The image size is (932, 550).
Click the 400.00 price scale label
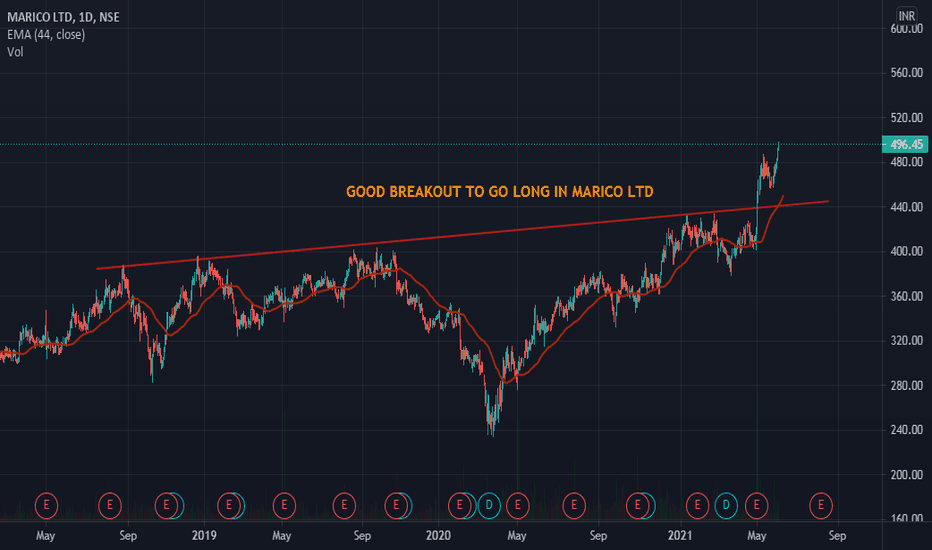click(906, 252)
